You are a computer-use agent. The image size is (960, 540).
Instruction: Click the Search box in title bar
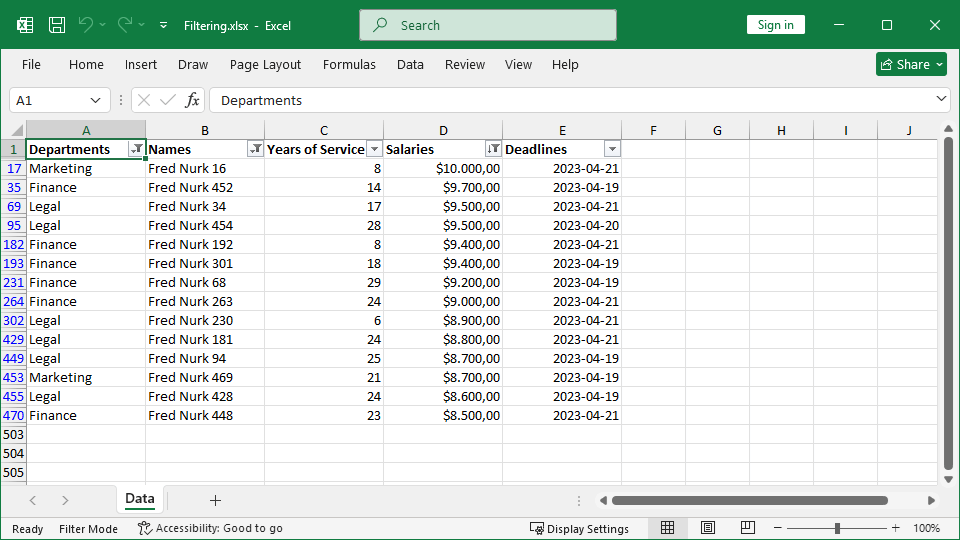click(x=488, y=25)
